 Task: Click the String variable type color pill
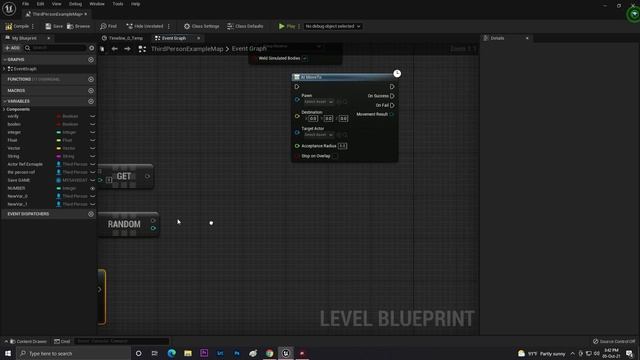tap(58, 156)
